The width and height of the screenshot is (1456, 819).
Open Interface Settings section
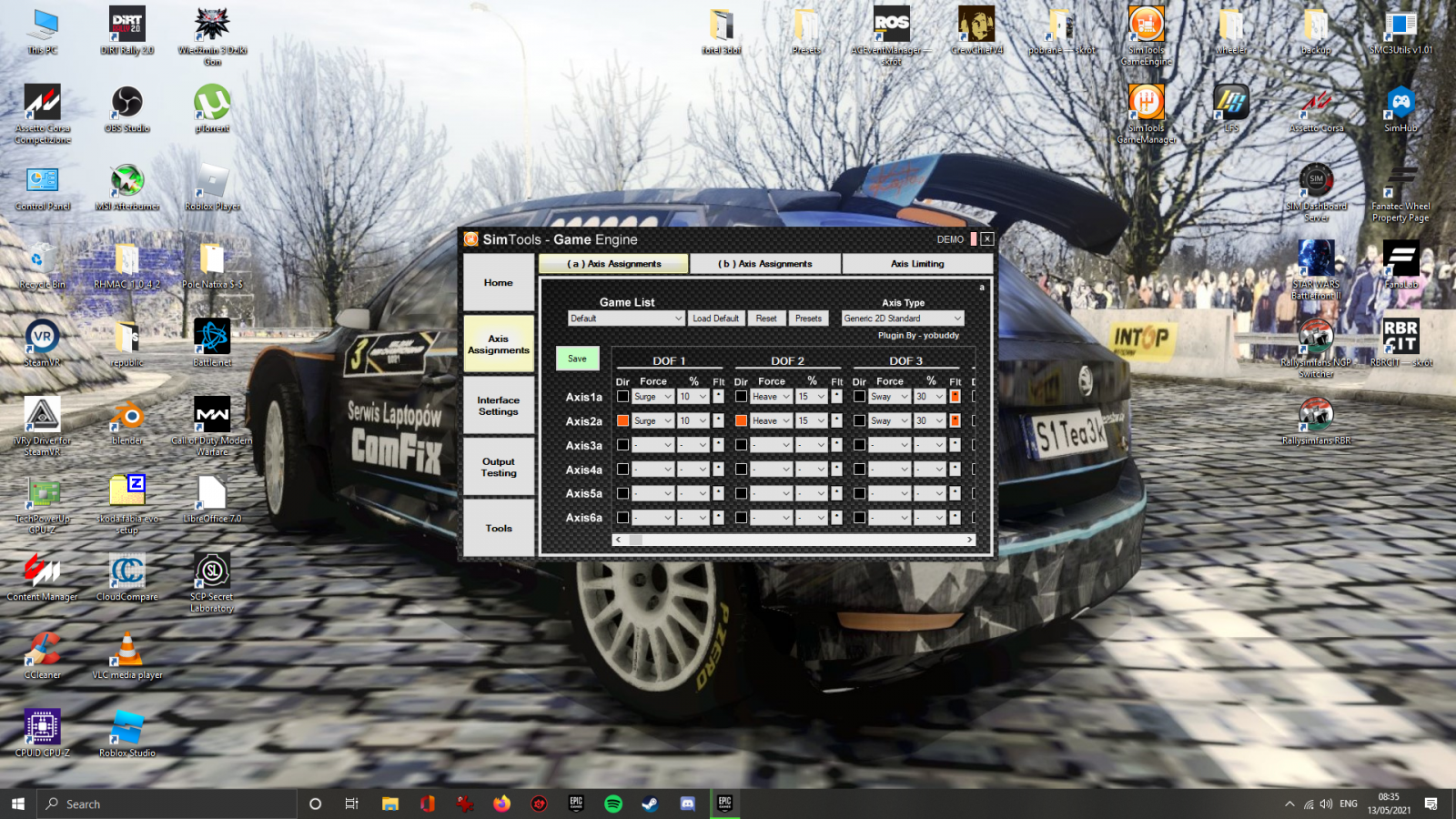(499, 406)
